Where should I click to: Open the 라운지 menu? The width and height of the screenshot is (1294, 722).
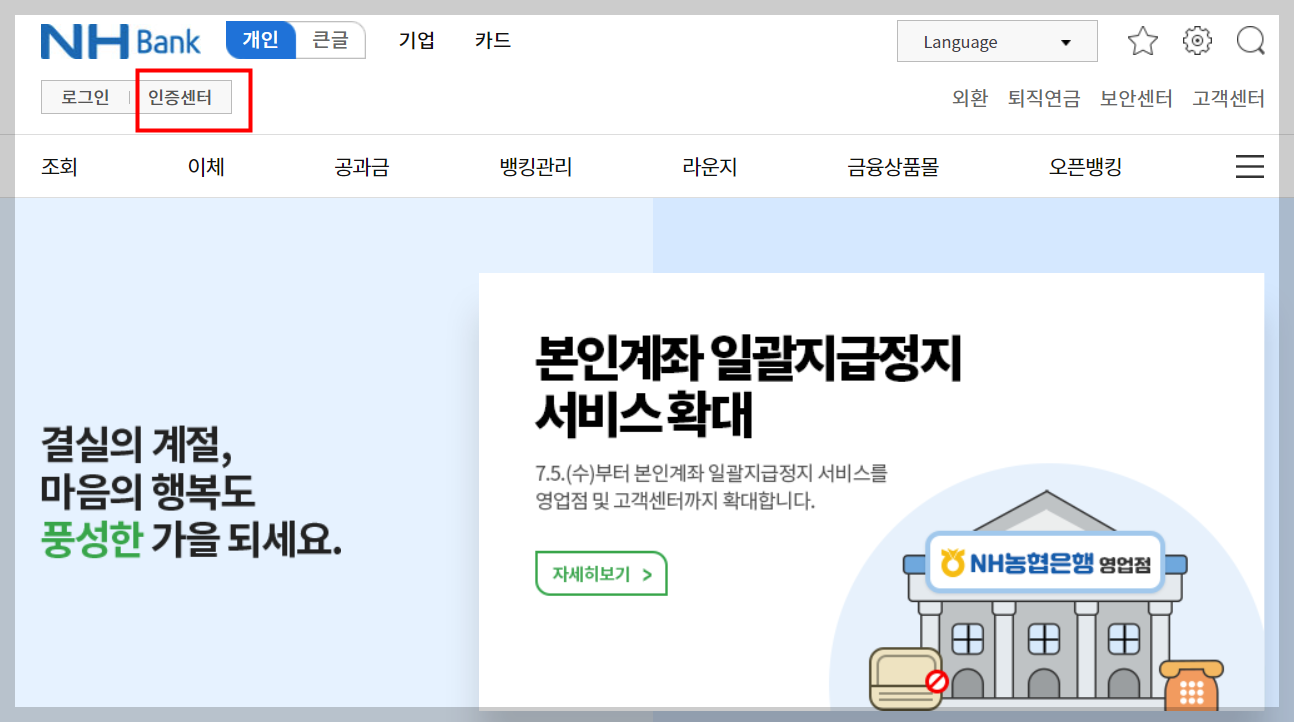tap(710, 167)
